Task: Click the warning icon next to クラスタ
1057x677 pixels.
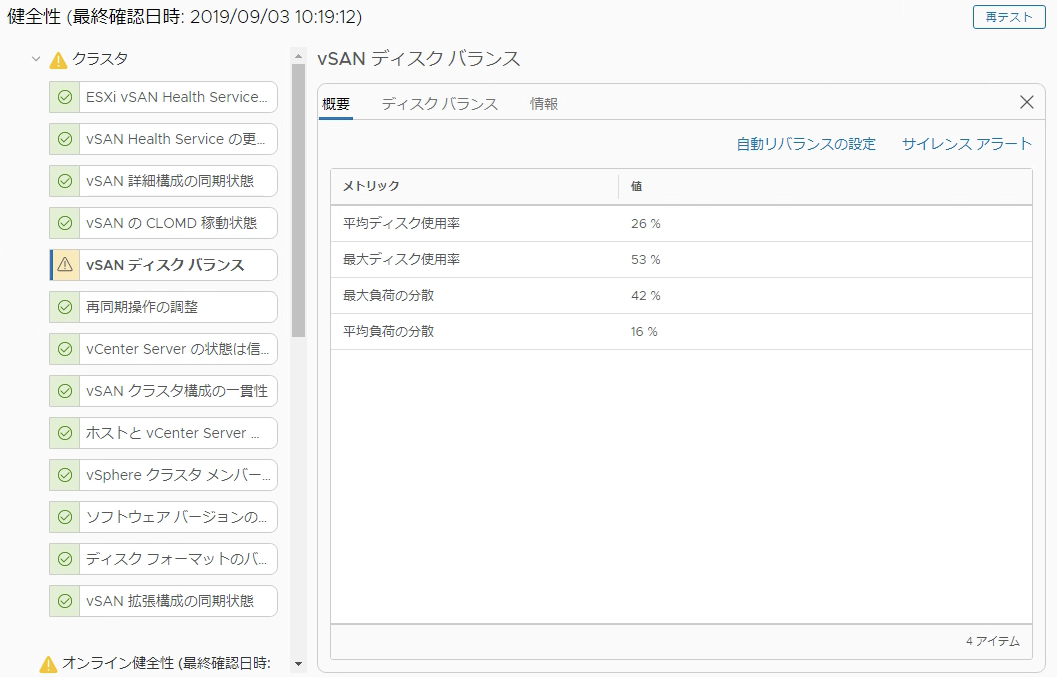Action: (x=58, y=60)
